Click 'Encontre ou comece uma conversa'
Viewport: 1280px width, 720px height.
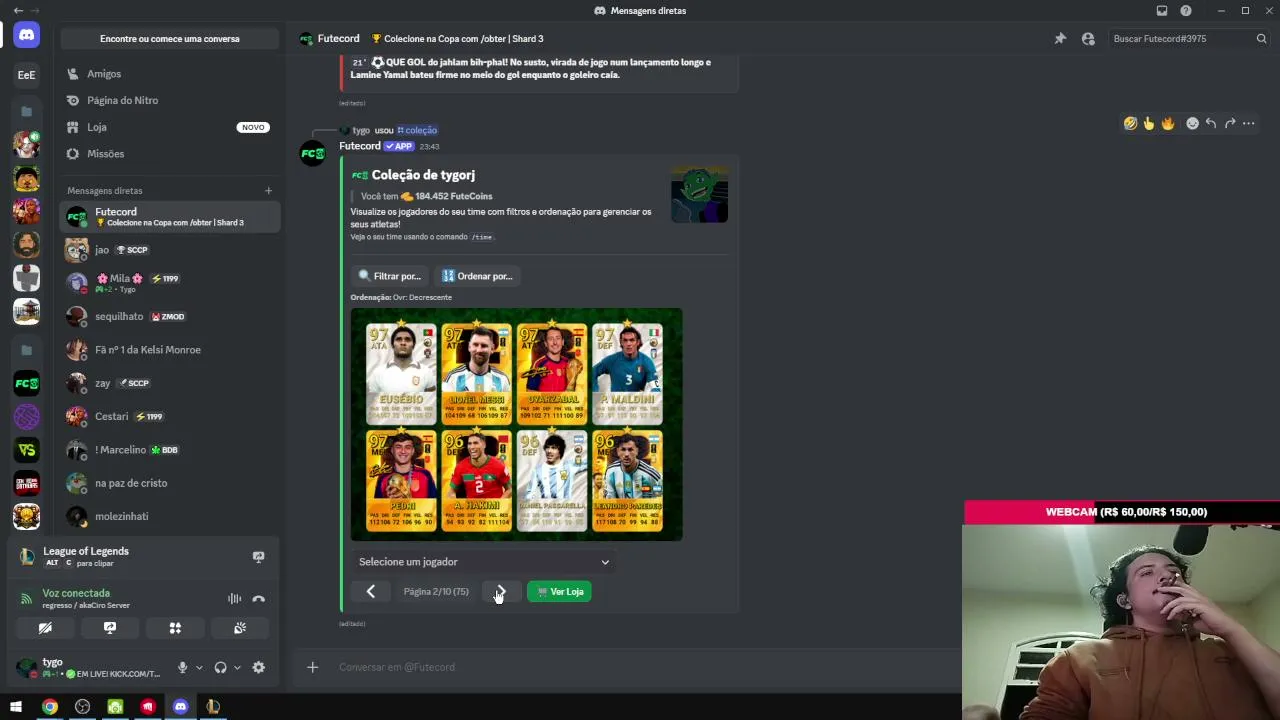[x=170, y=39]
